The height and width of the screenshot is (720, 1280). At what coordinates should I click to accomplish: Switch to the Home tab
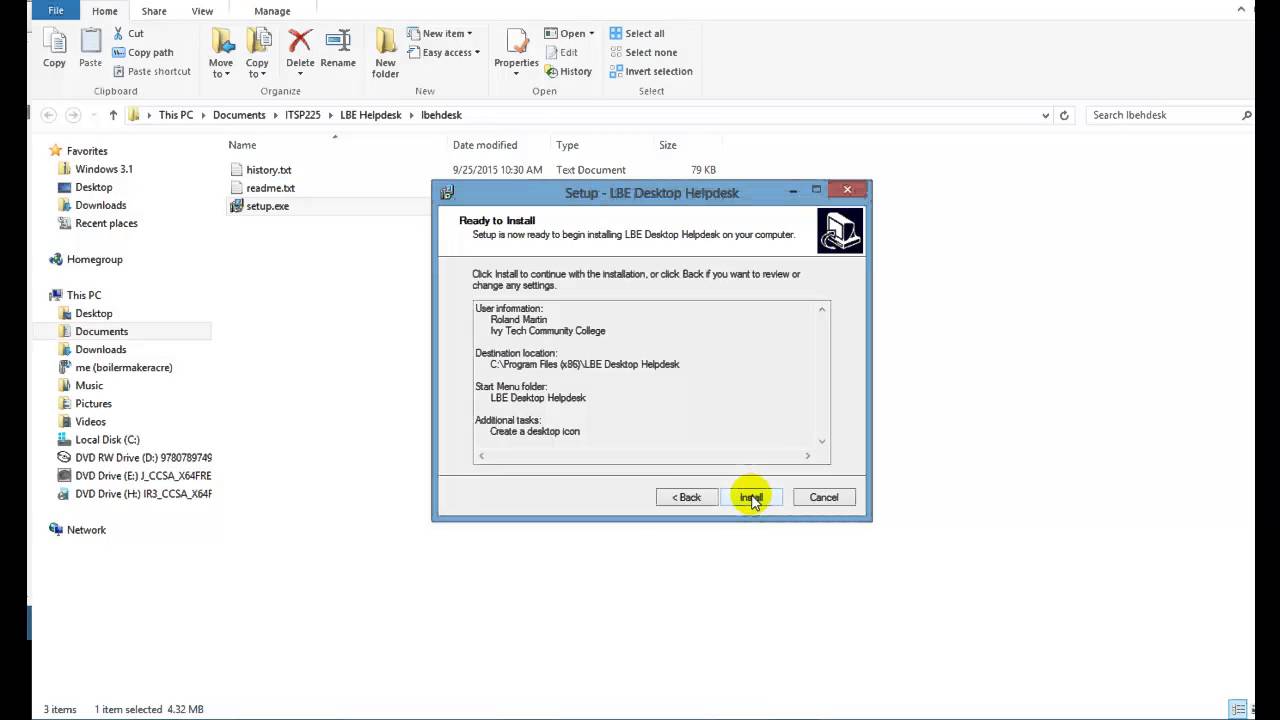pyautogui.click(x=104, y=11)
